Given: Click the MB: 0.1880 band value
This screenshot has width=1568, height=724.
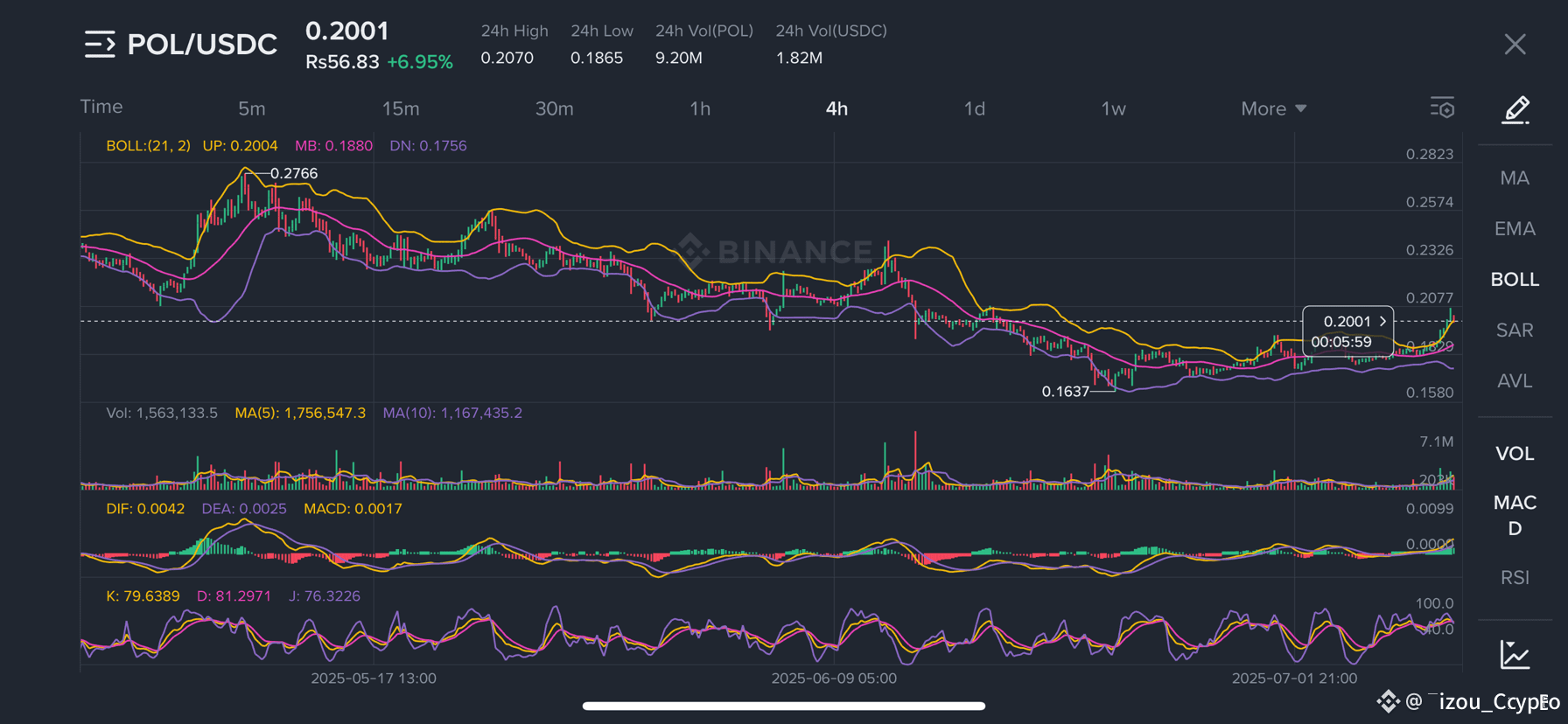Looking at the screenshot, I should (333, 146).
